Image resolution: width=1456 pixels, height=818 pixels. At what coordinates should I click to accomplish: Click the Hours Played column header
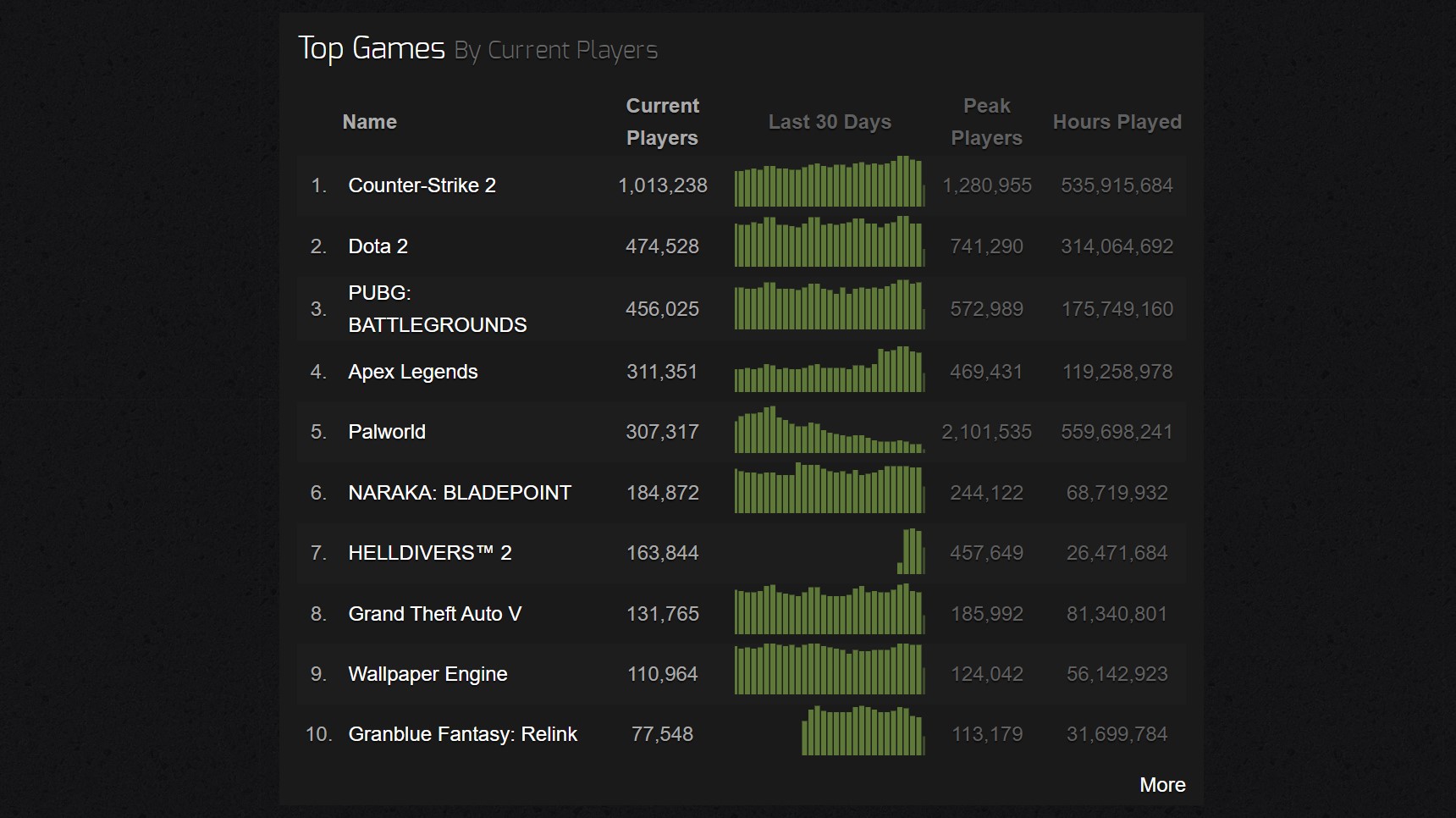coord(1117,122)
